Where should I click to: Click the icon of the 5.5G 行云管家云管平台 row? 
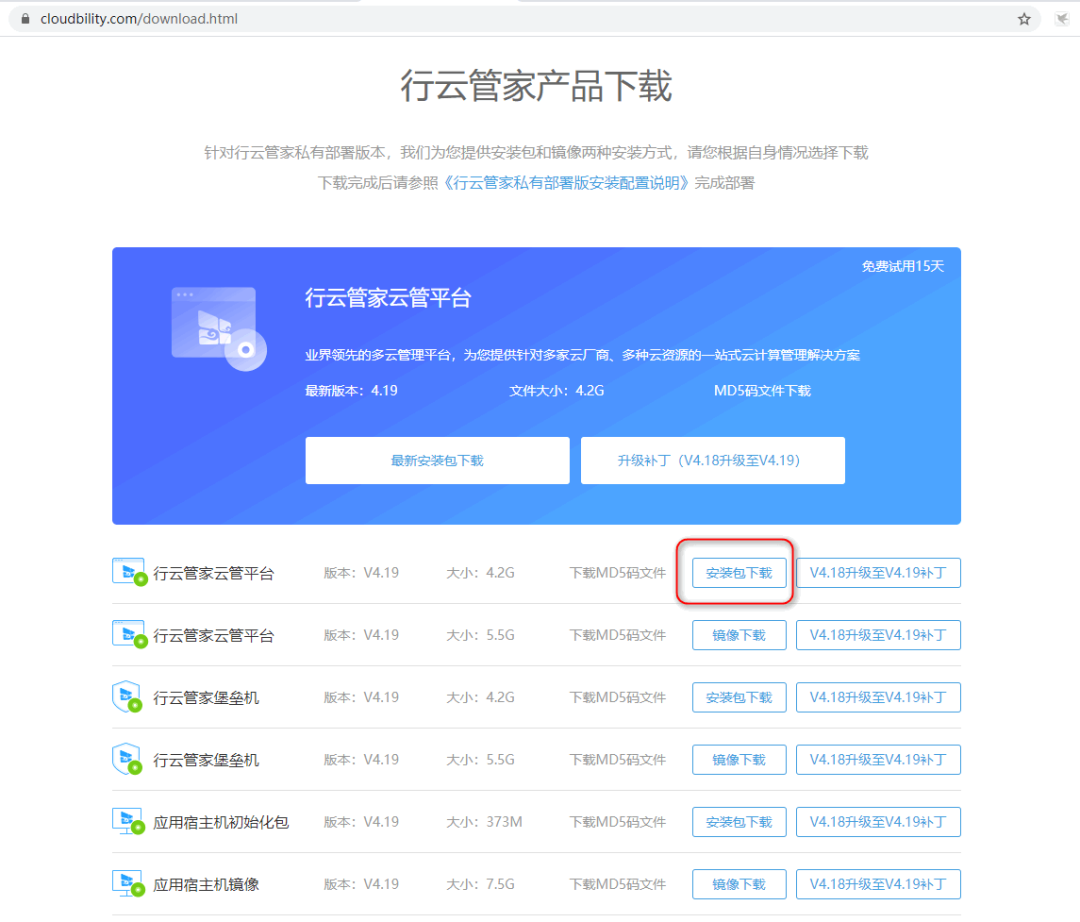(x=129, y=634)
